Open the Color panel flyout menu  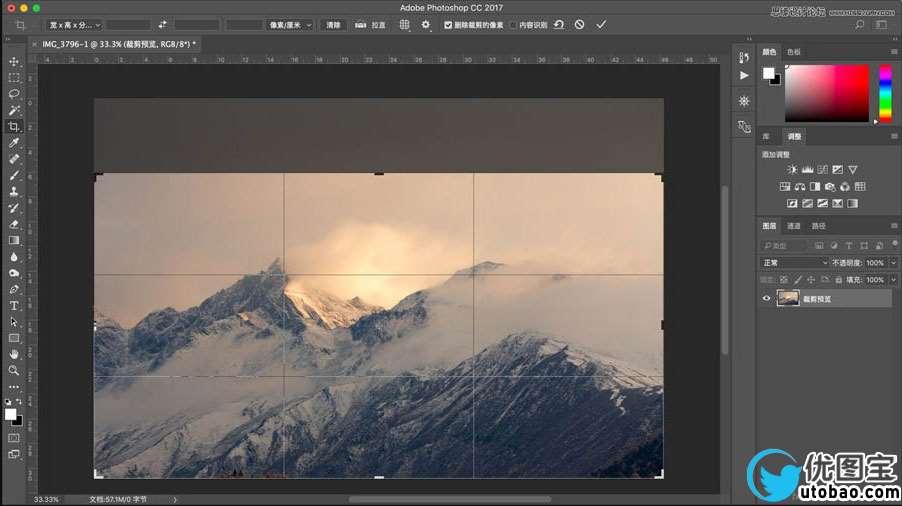[894, 52]
